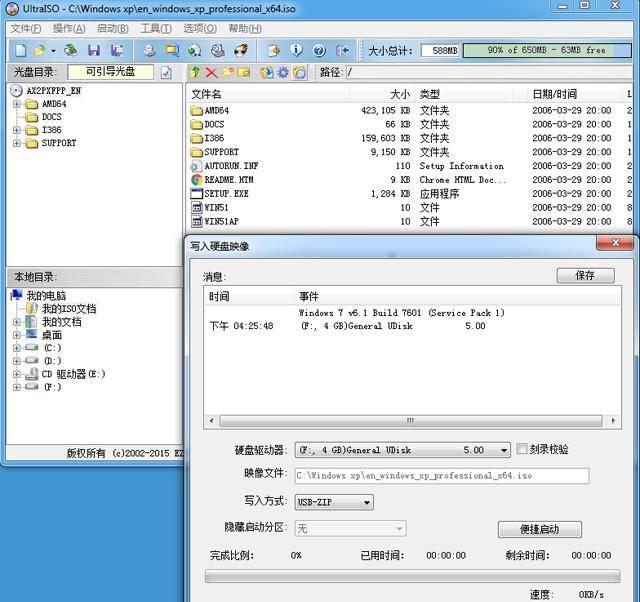The image size is (640, 602).
Task: Select 我的ISO文档 in local tree
Action: coord(69,309)
